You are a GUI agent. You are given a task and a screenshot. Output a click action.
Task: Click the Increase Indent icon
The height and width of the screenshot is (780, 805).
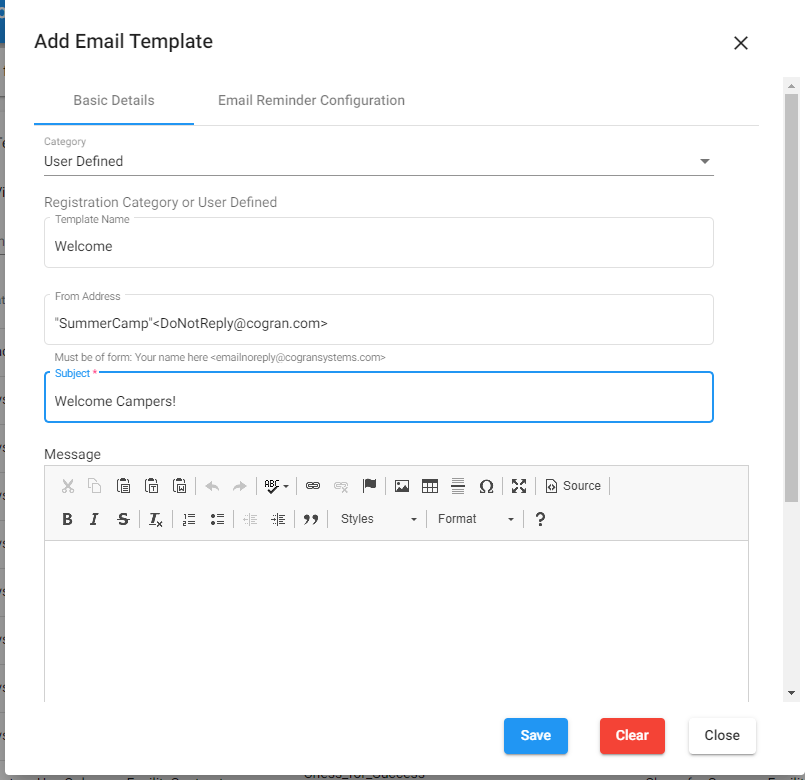(x=278, y=519)
